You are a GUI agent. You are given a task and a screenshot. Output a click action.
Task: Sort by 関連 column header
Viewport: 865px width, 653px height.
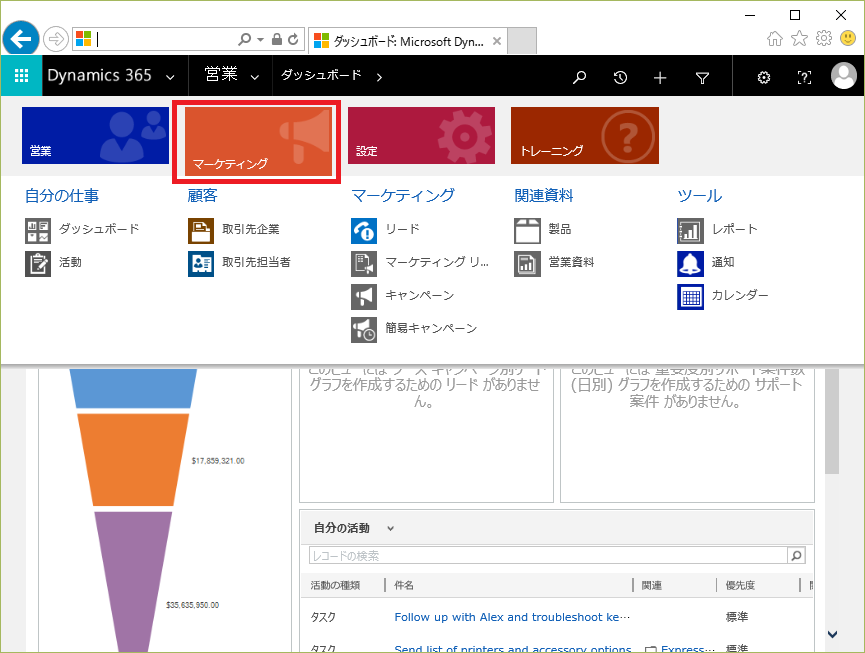pos(652,585)
